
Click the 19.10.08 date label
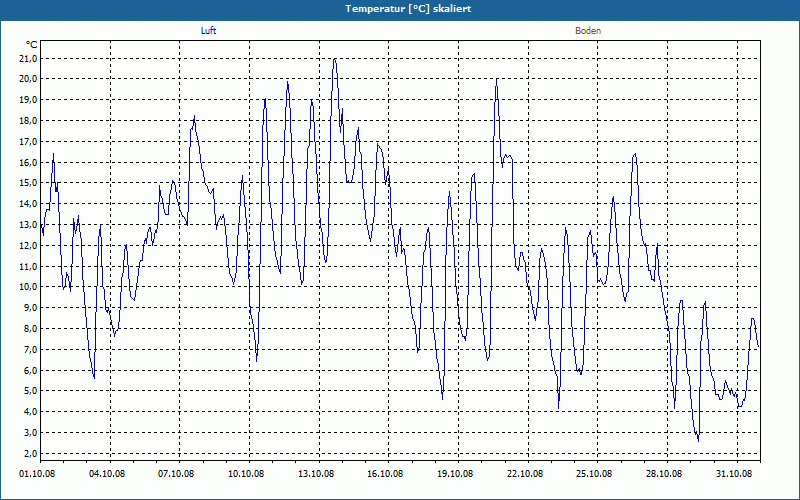click(455, 474)
